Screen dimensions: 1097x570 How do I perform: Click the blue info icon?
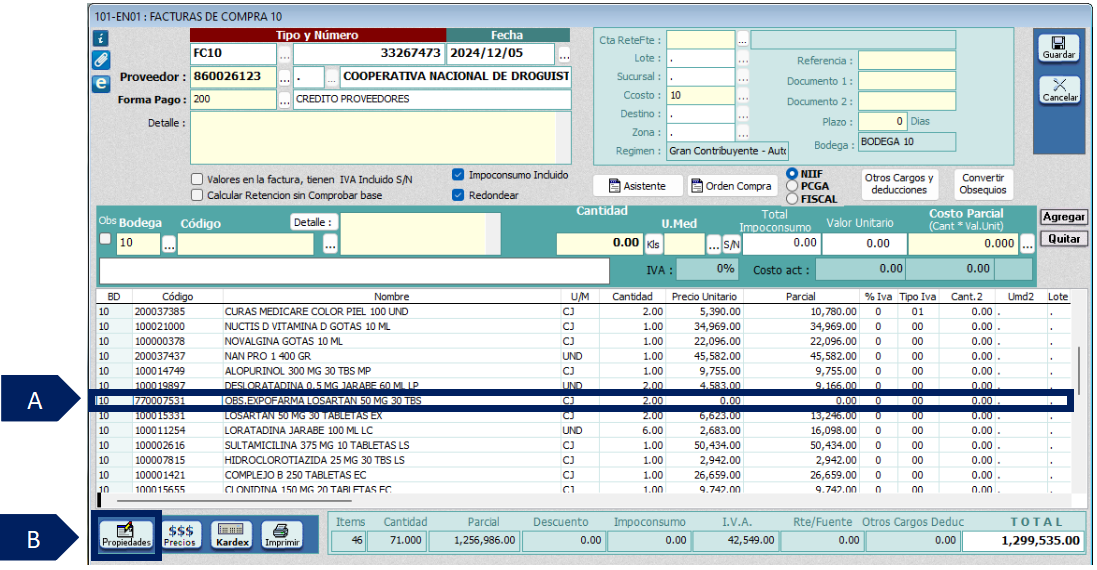click(101, 38)
